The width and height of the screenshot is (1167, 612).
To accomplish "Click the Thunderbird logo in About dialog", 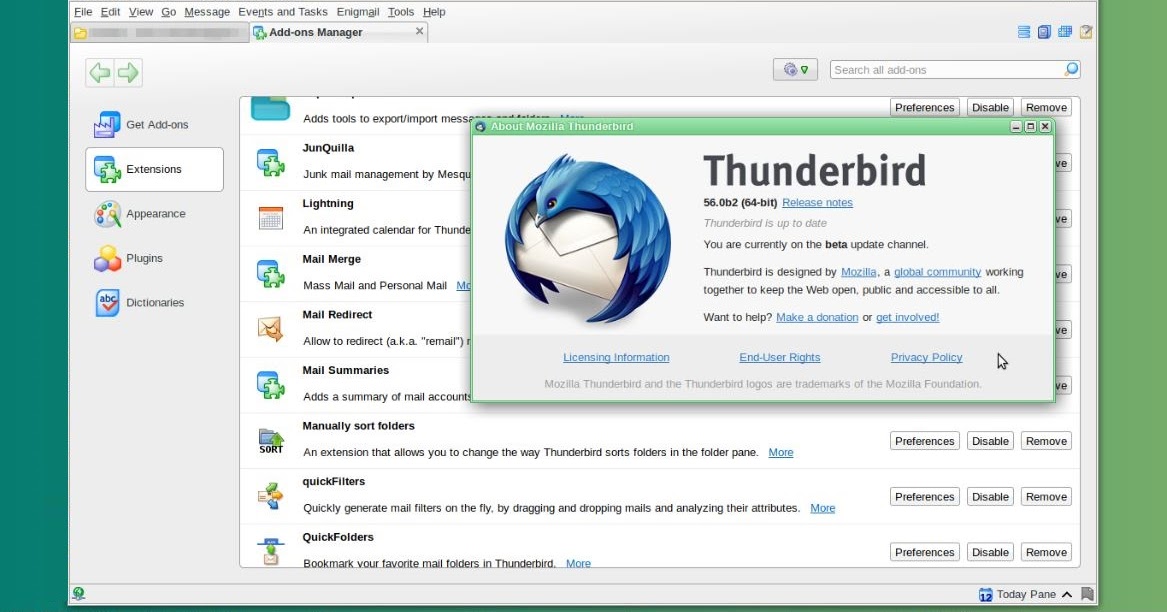I will pyautogui.click(x=588, y=238).
